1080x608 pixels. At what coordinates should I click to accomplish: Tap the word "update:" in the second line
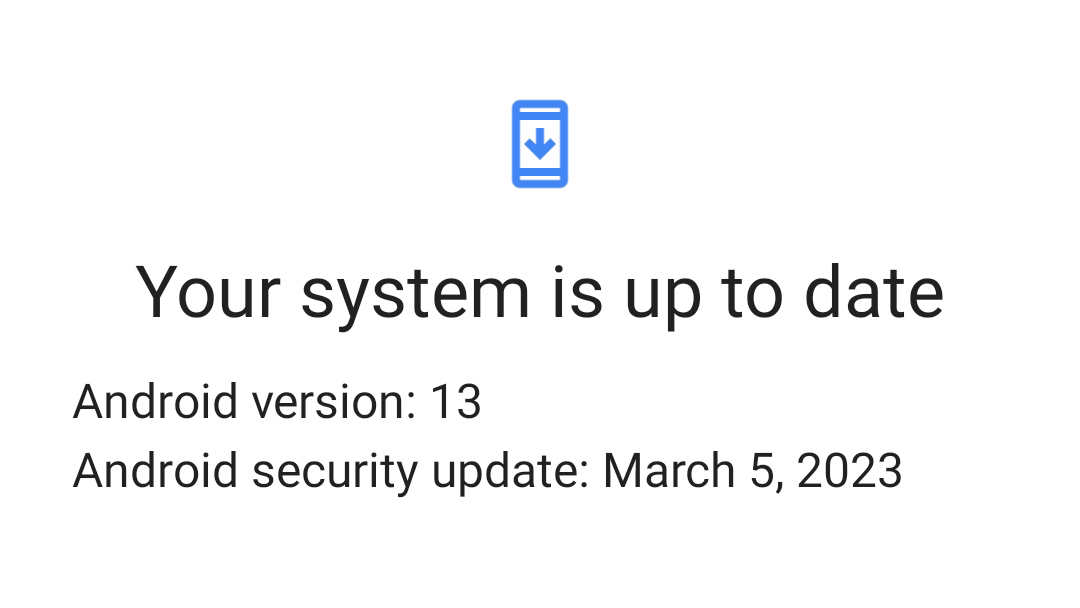tap(510, 471)
